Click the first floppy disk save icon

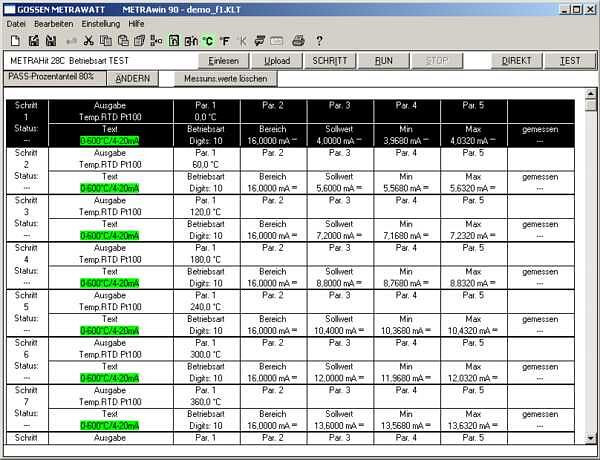point(33,40)
